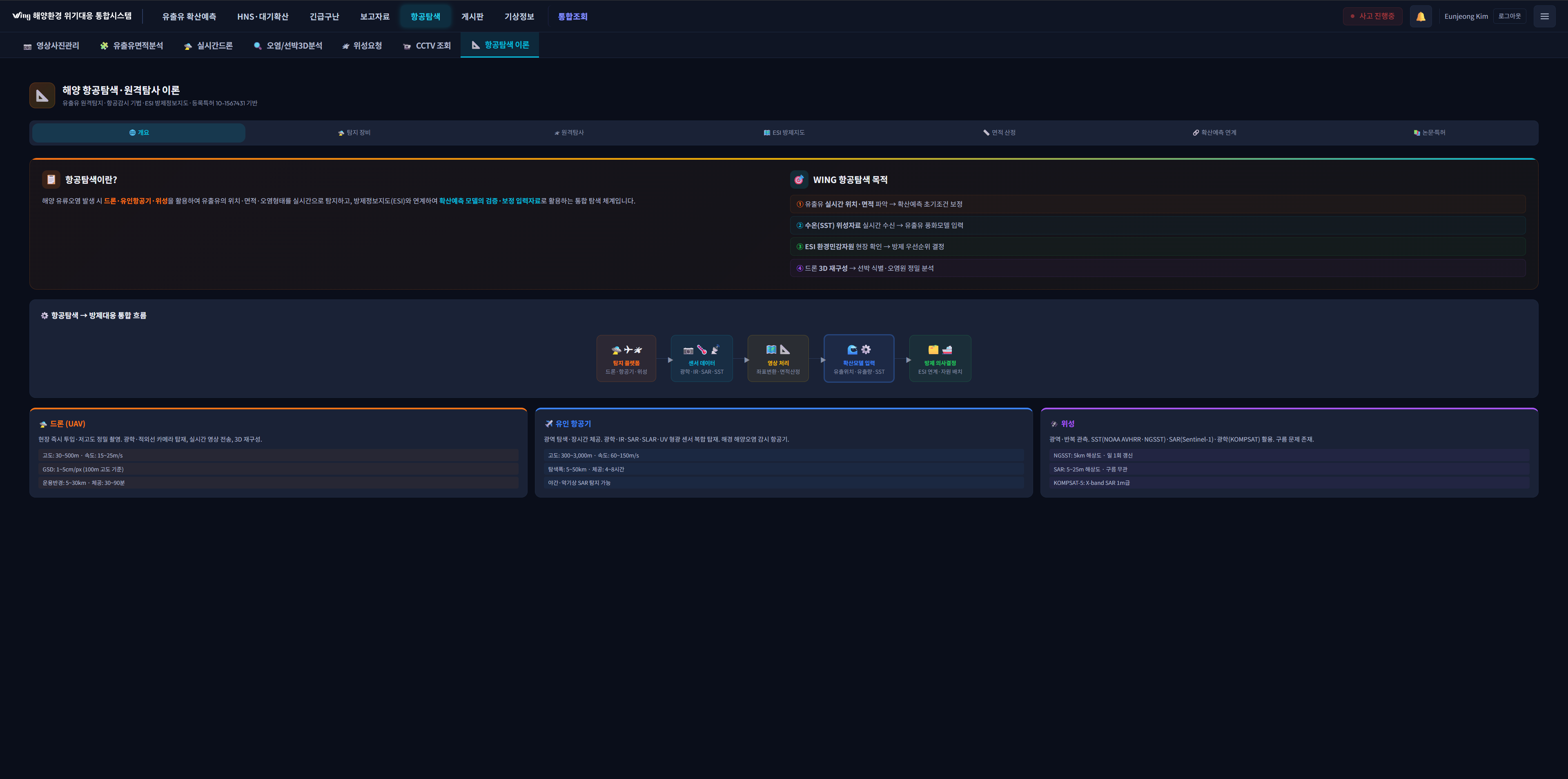The image size is (1568, 779).
Task: Open the 실시간드론 submenu tab
Action: 208,46
